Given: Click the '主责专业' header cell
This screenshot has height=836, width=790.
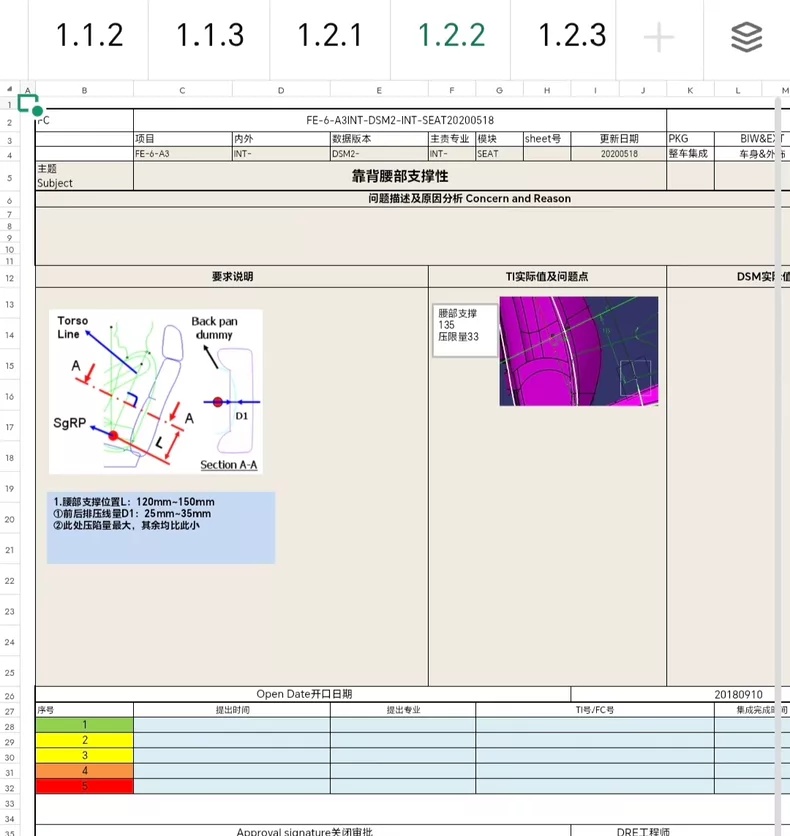Looking at the screenshot, I should 452,139.
